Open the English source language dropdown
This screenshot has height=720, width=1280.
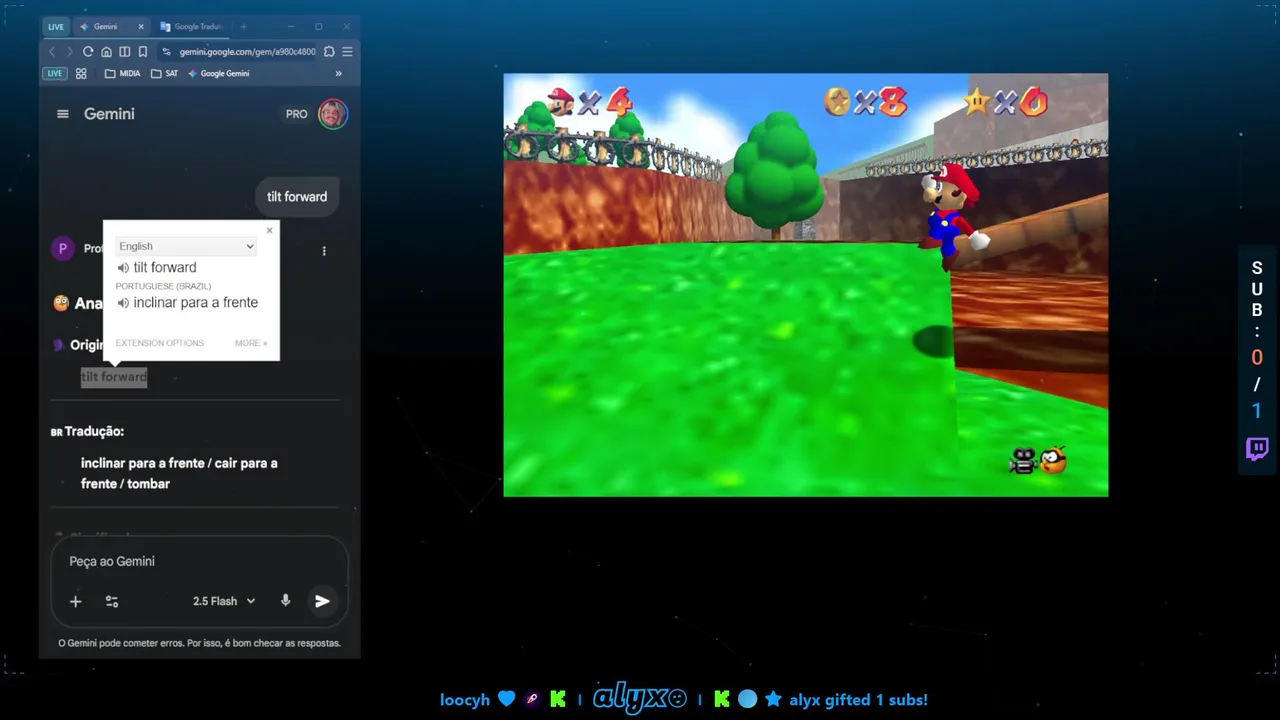(186, 246)
